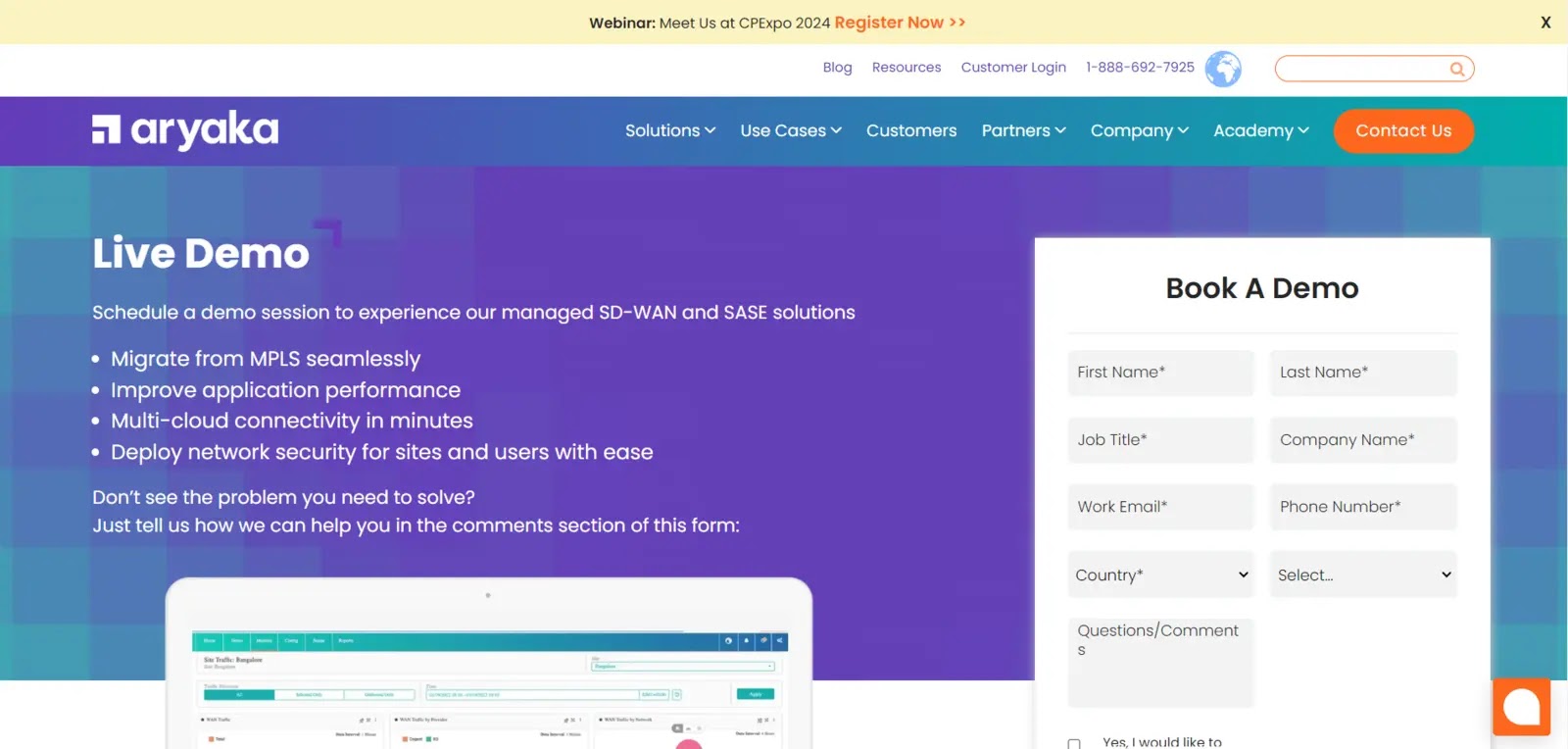Expand the Solutions menu

click(x=670, y=130)
